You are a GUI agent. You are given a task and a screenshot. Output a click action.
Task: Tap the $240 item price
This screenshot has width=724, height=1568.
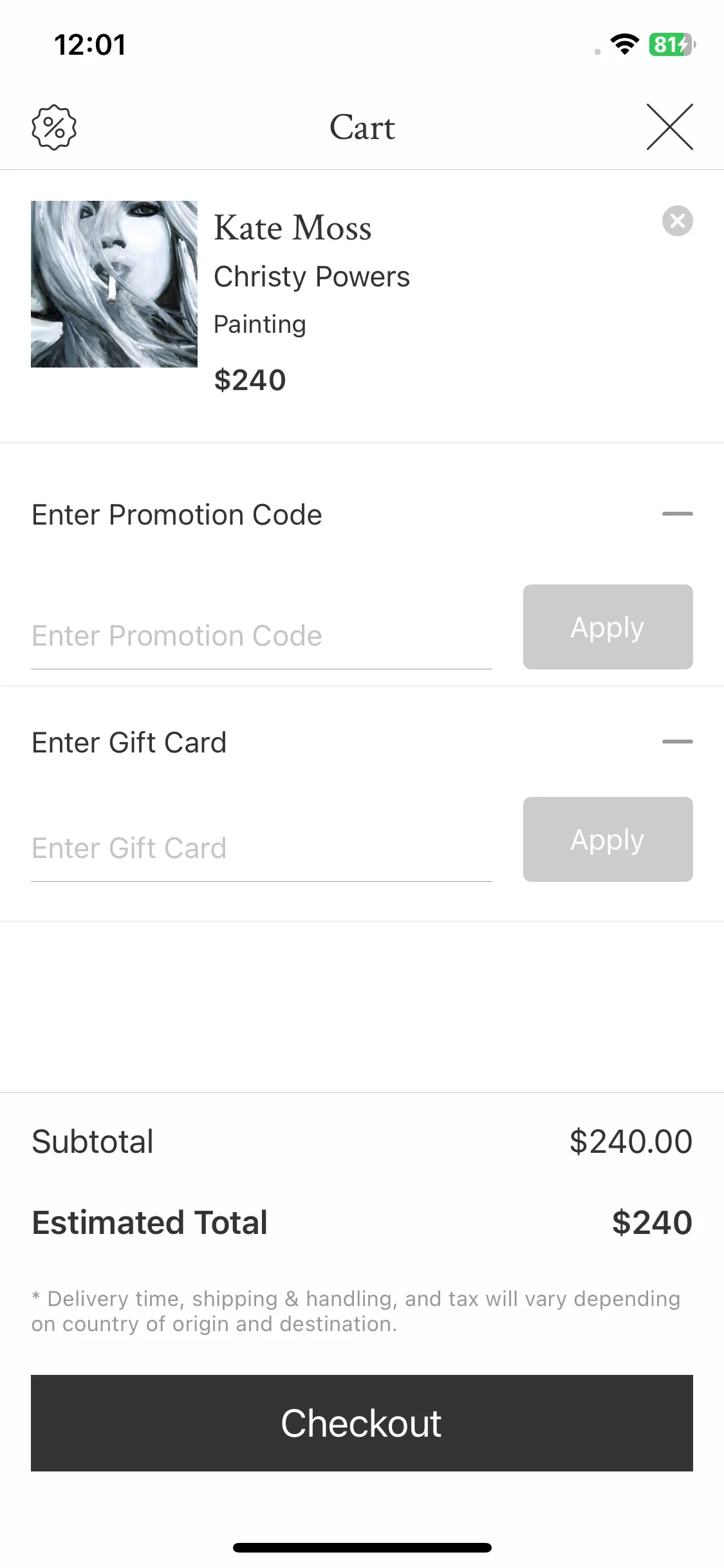(250, 380)
